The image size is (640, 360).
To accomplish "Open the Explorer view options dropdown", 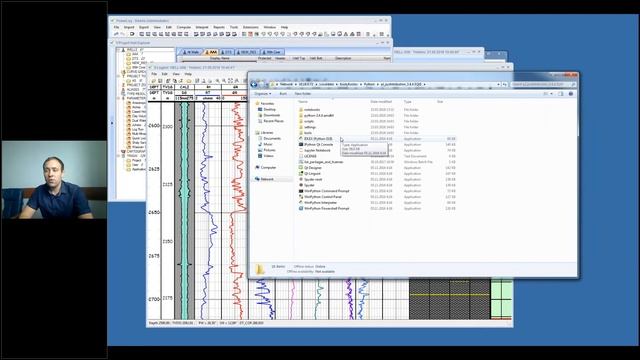I will [x=552, y=93].
